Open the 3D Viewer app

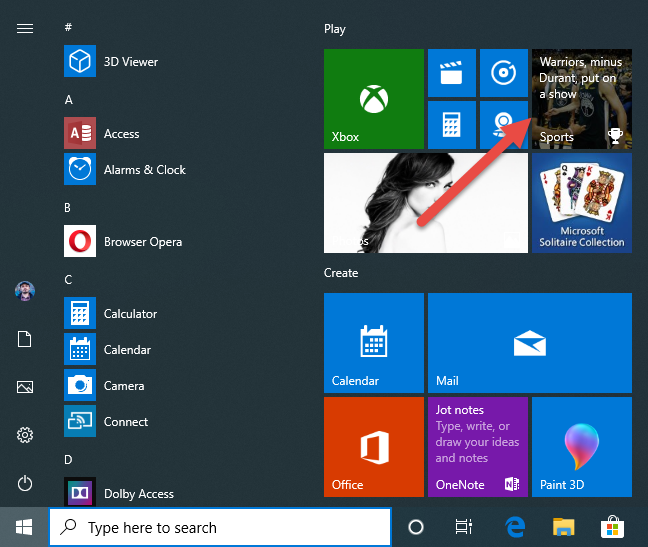click(111, 61)
